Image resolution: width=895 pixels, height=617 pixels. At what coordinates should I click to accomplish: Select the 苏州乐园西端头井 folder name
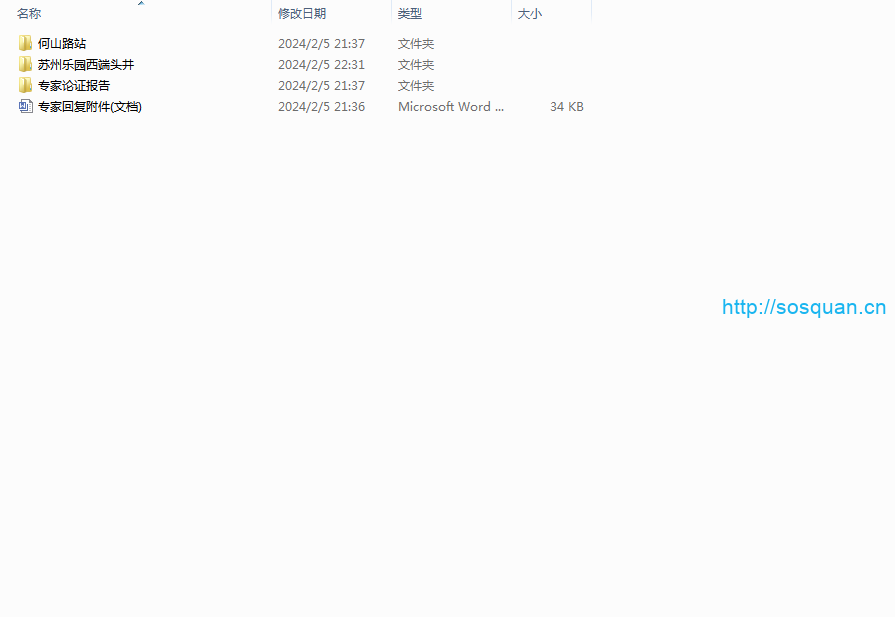click(86, 64)
